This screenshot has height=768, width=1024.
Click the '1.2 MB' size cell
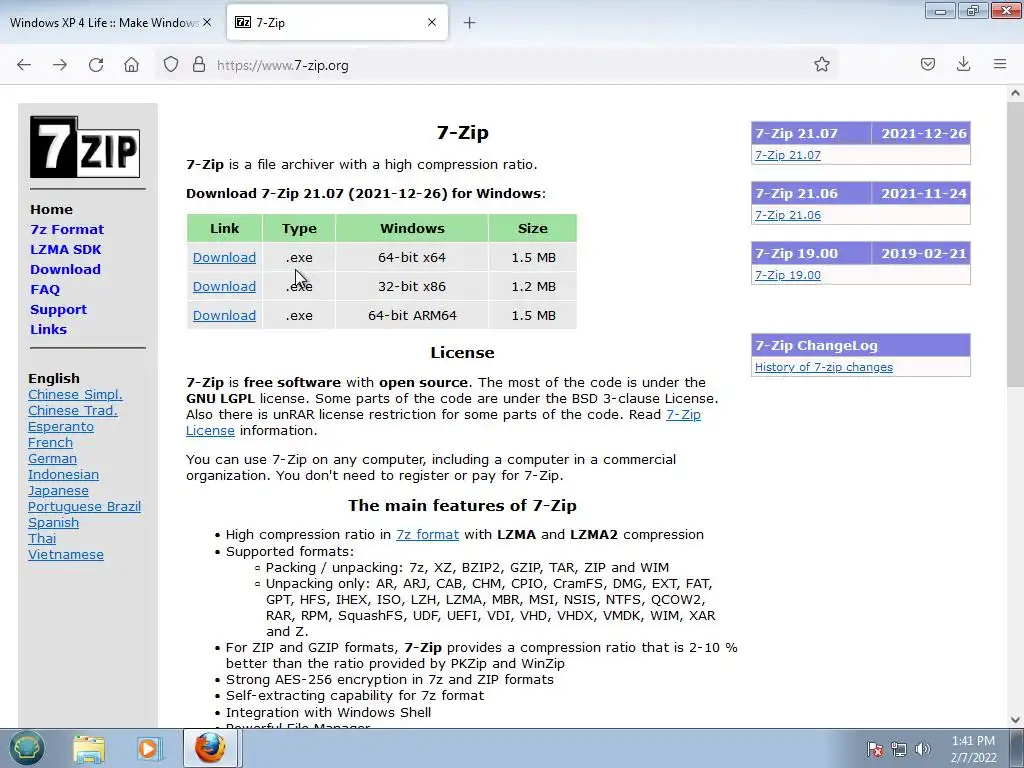click(533, 286)
